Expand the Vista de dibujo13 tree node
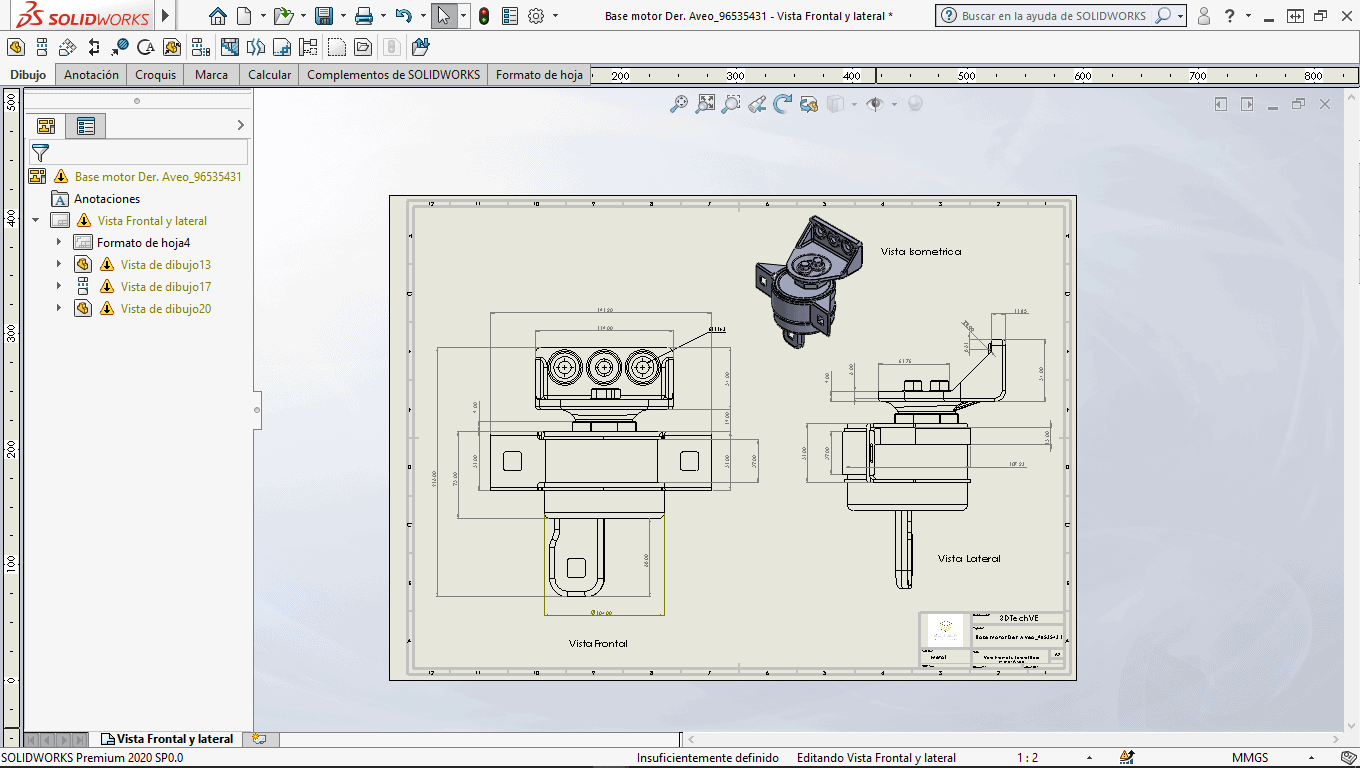This screenshot has height=768, width=1360. pyautogui.click(x=59, y=265)
